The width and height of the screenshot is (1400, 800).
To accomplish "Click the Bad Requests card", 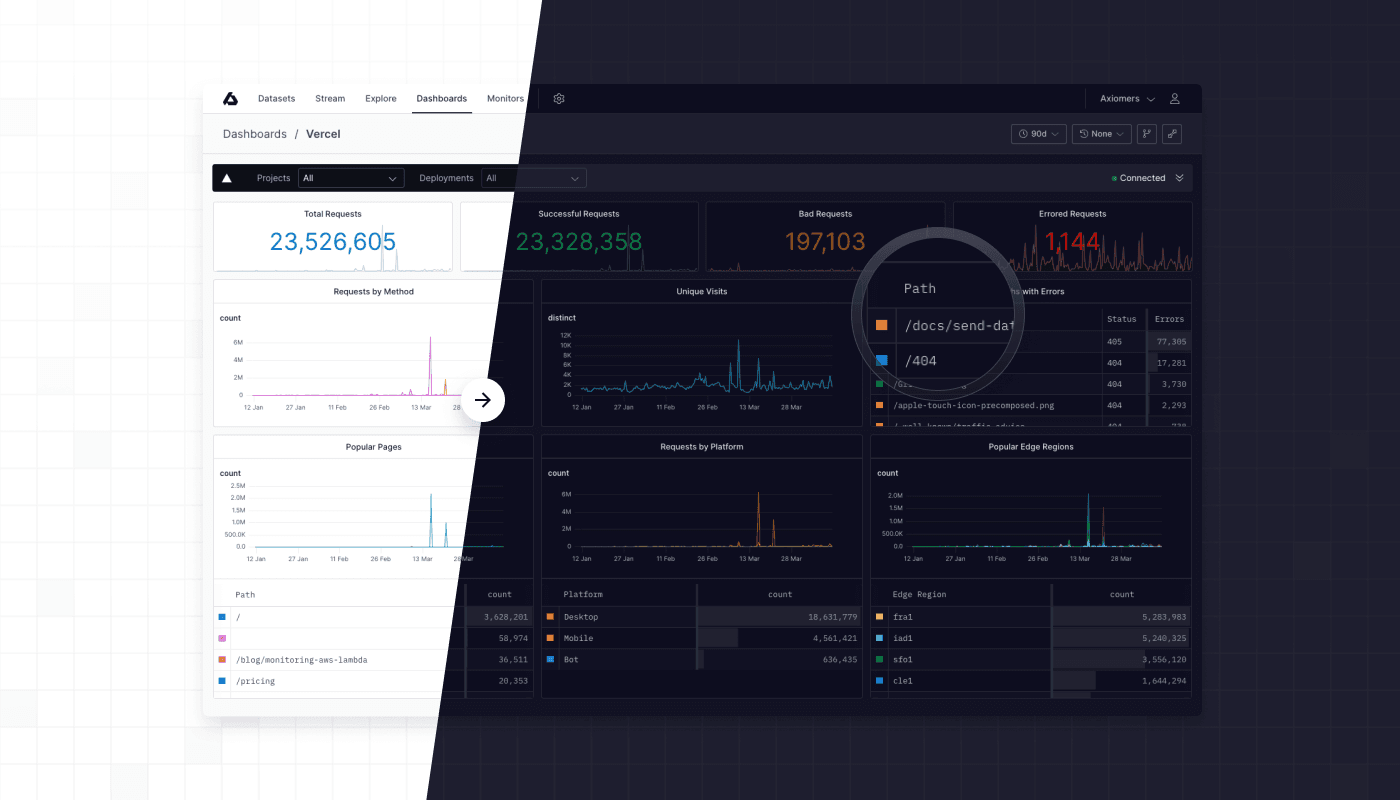I will pyautogui.click(x=825, y=237).
